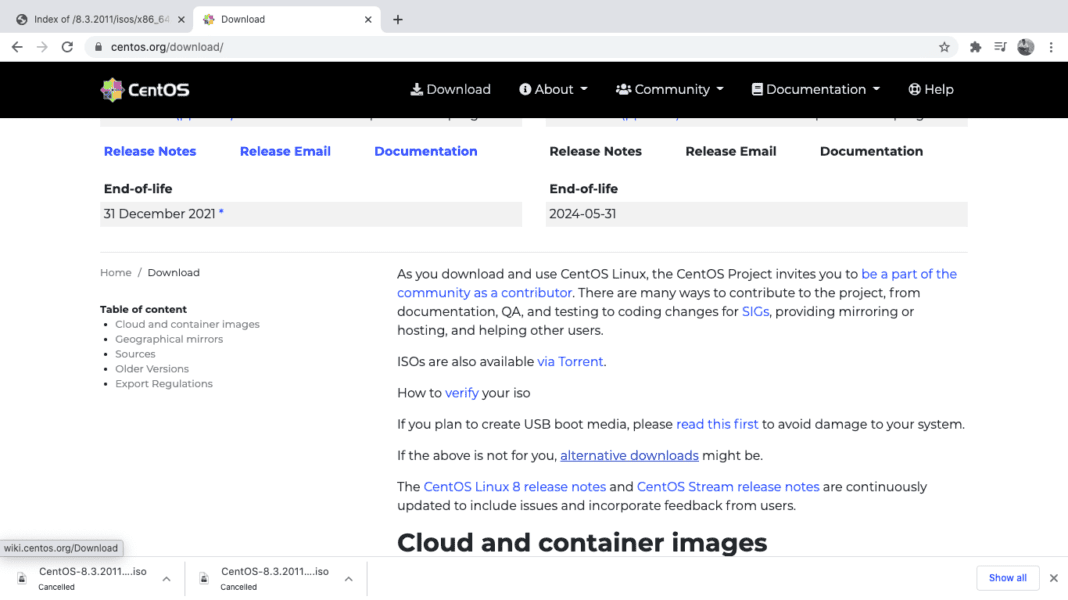Bookmark the page using the star icon
The image size is (1068, 600).
pos(944,46)
